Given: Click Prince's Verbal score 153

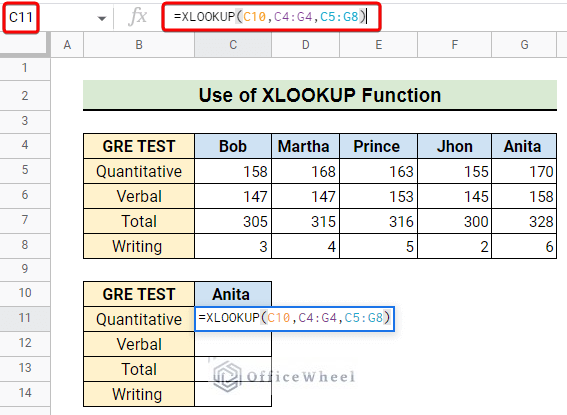Looking at the screenshot, I should (379, 196).
